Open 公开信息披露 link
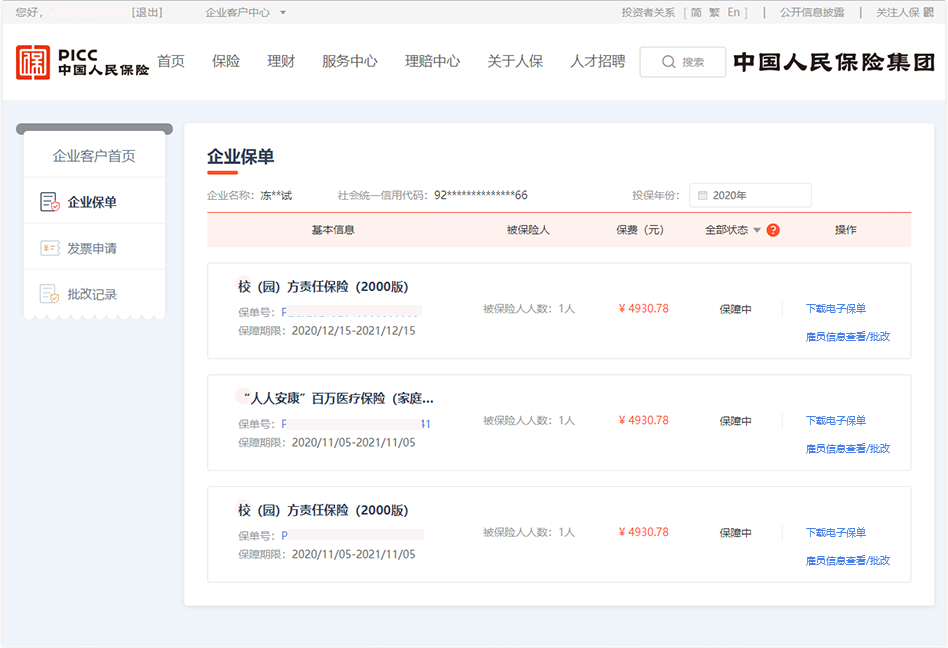The image size is (948, 648). coord(812,12)
